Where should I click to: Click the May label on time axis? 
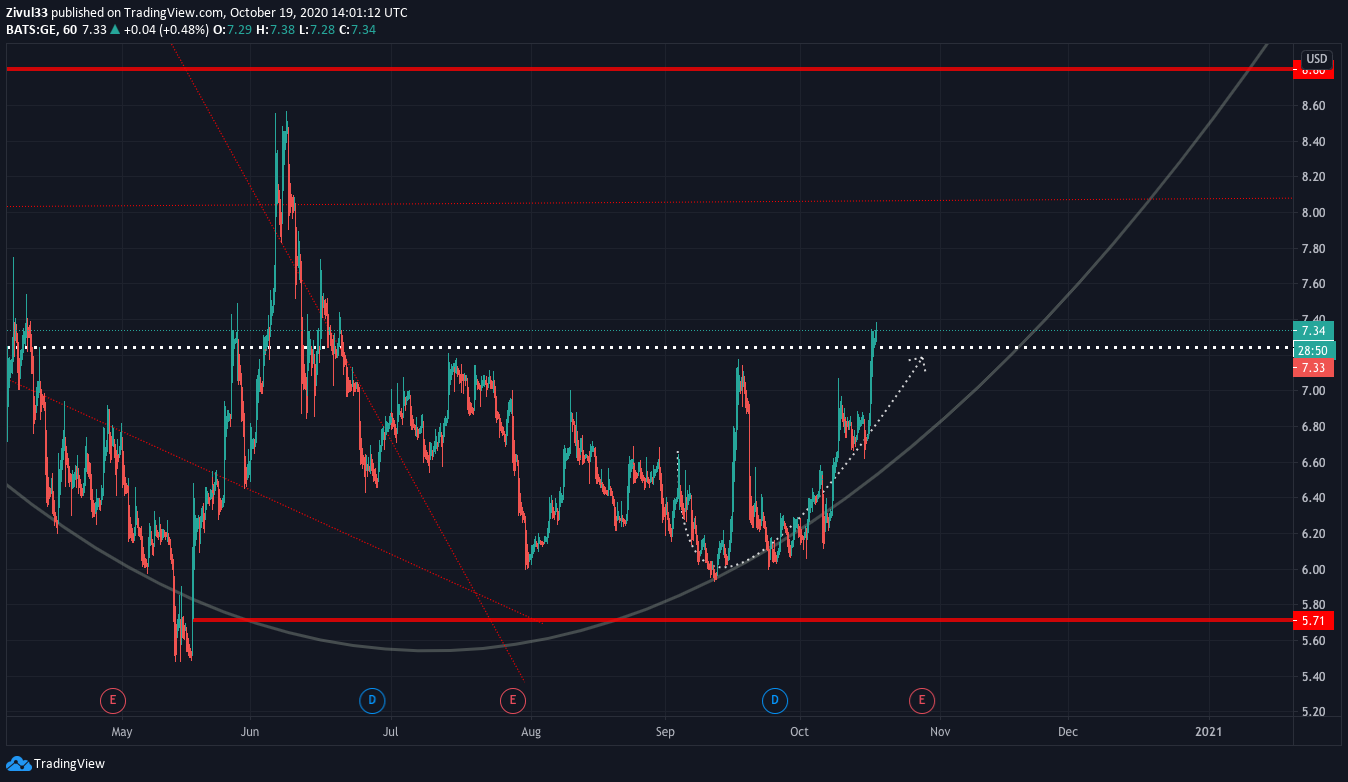(x=122, y=731)
